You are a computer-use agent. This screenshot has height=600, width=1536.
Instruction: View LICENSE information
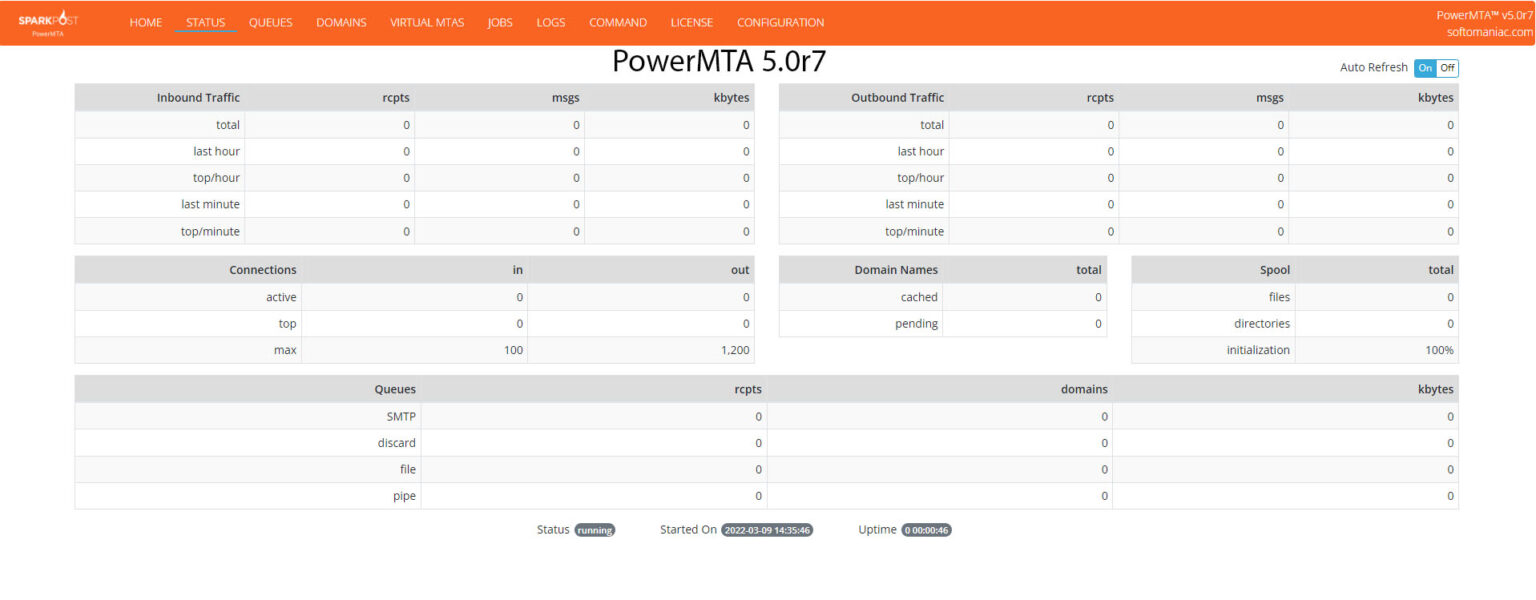click(x=691, y=22)
